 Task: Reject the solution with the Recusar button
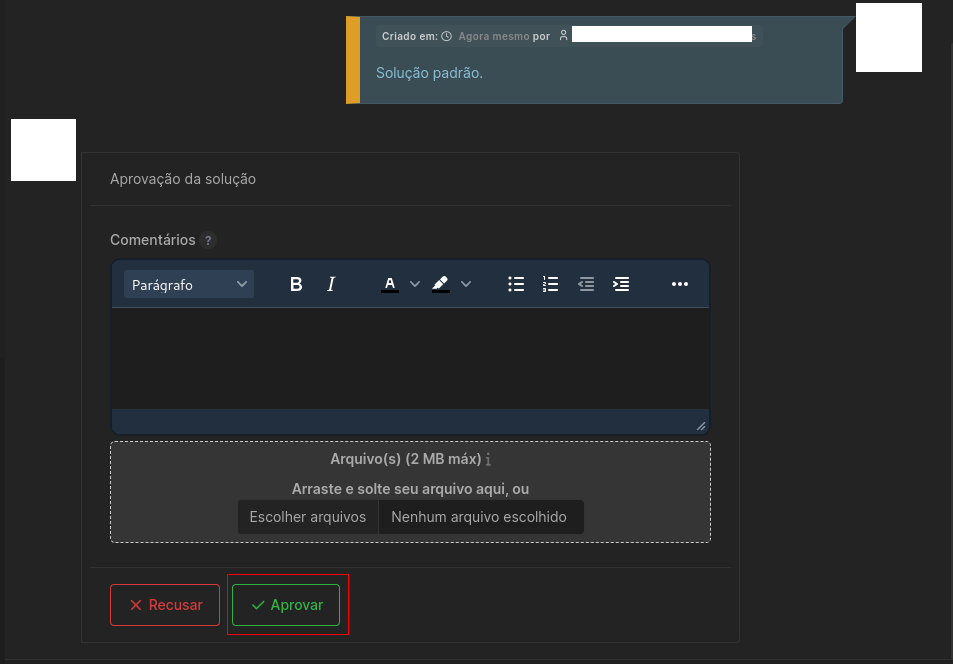[x=164, y=605]
